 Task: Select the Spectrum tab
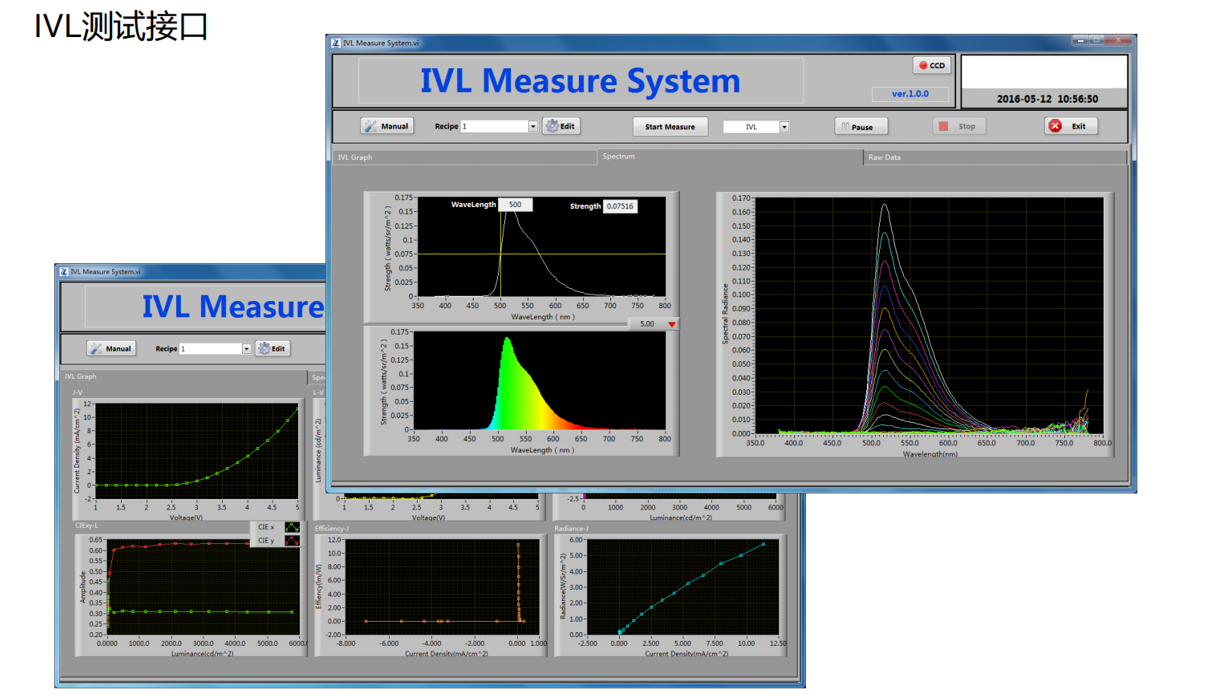618,157
